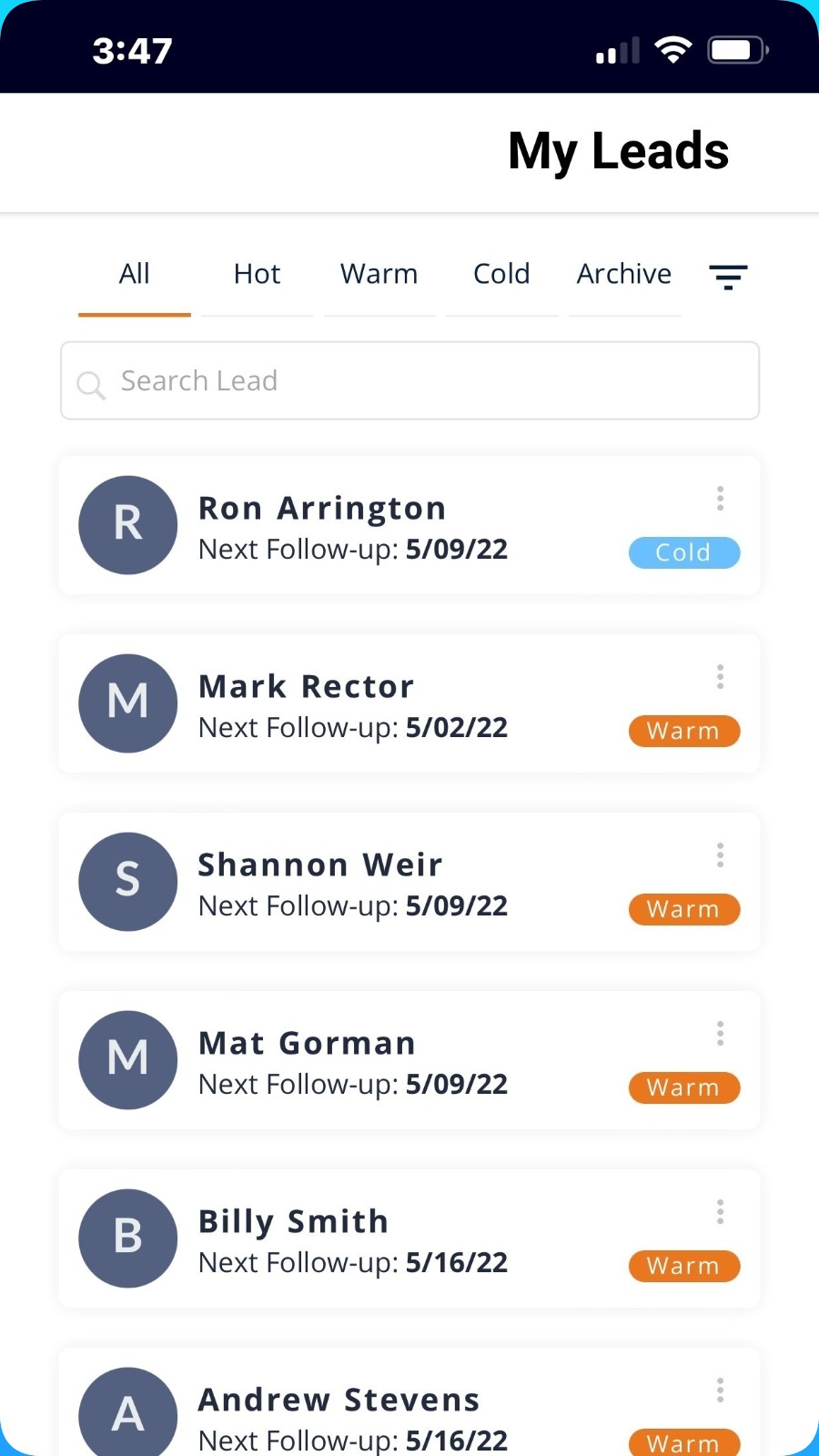Screen dimensions: 819x1456
Task: Focus the Search Lead field
Action: pos(409,380)
